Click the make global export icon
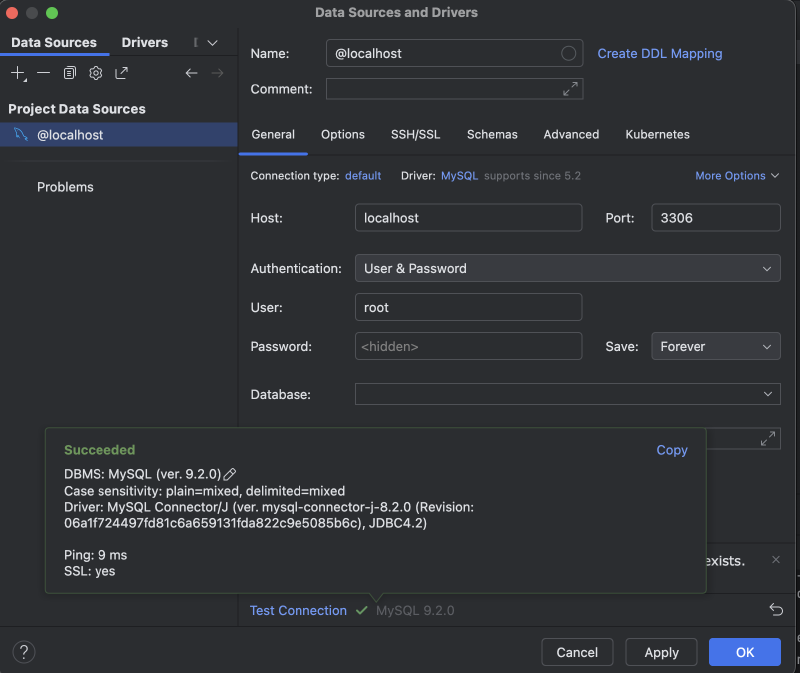800x673 pixels. click(121, 73)
